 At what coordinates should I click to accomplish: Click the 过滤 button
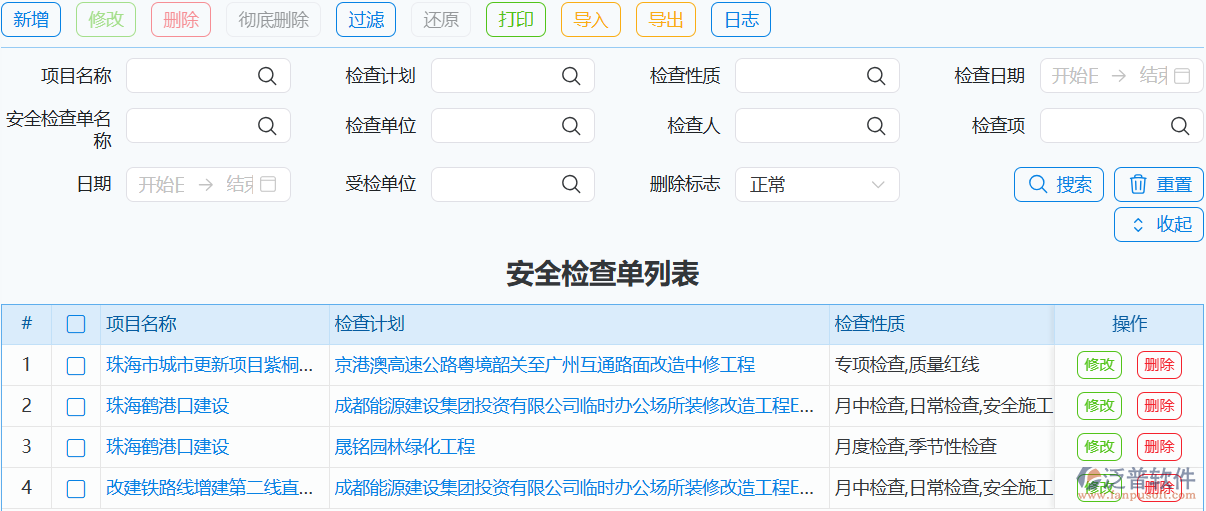(366, 20)
